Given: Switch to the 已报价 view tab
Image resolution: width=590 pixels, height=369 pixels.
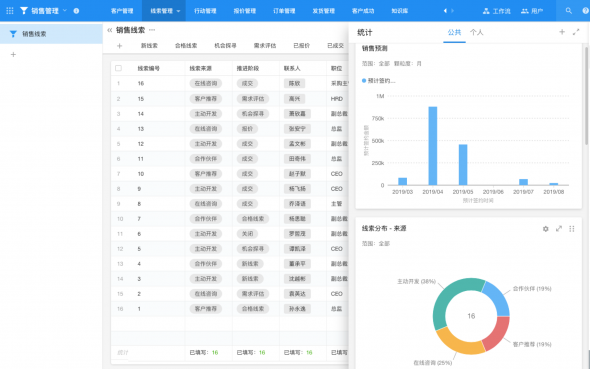Looking at the screenshot, I should click(x=301, y=46).
